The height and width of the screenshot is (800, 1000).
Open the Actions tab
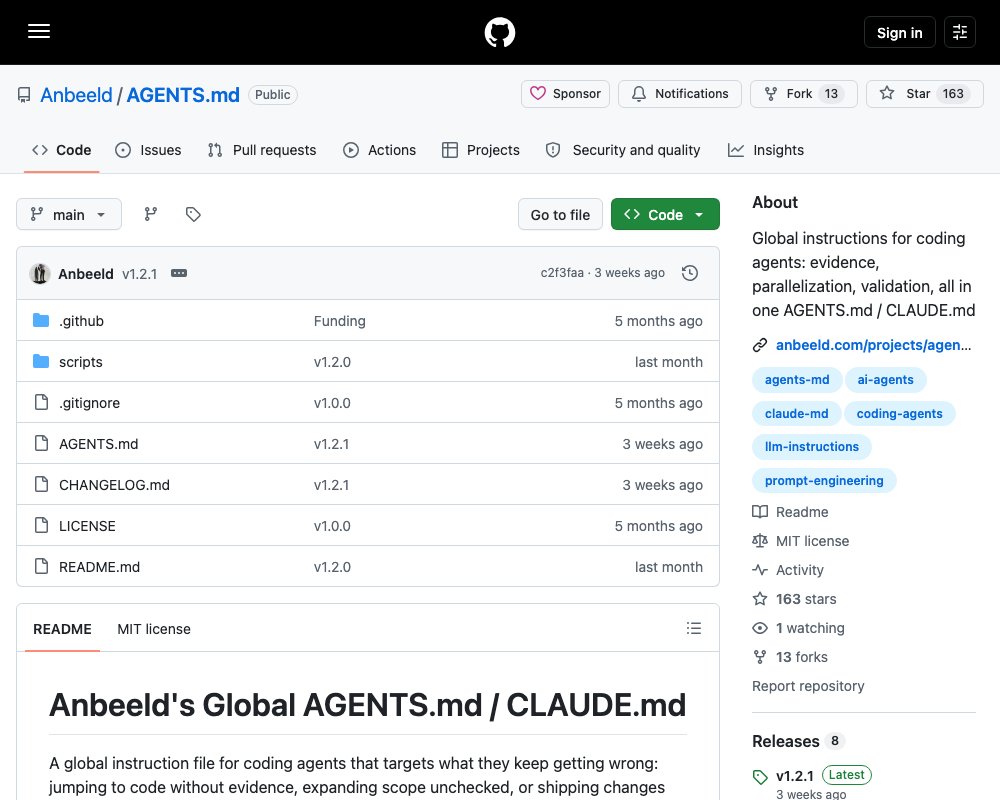pyautogui.click(x=379, y=150)
